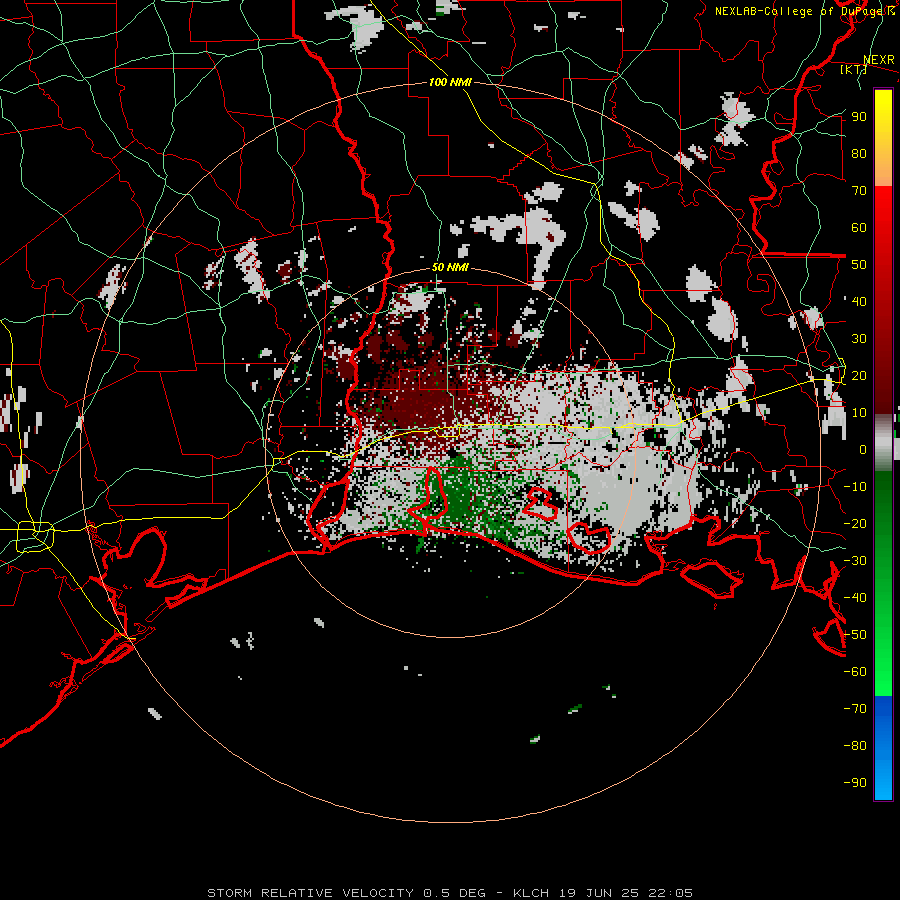Screen dimensions: 900x900
Task: Select the 60 value on the velocity scale
Action: pos(859,228)
